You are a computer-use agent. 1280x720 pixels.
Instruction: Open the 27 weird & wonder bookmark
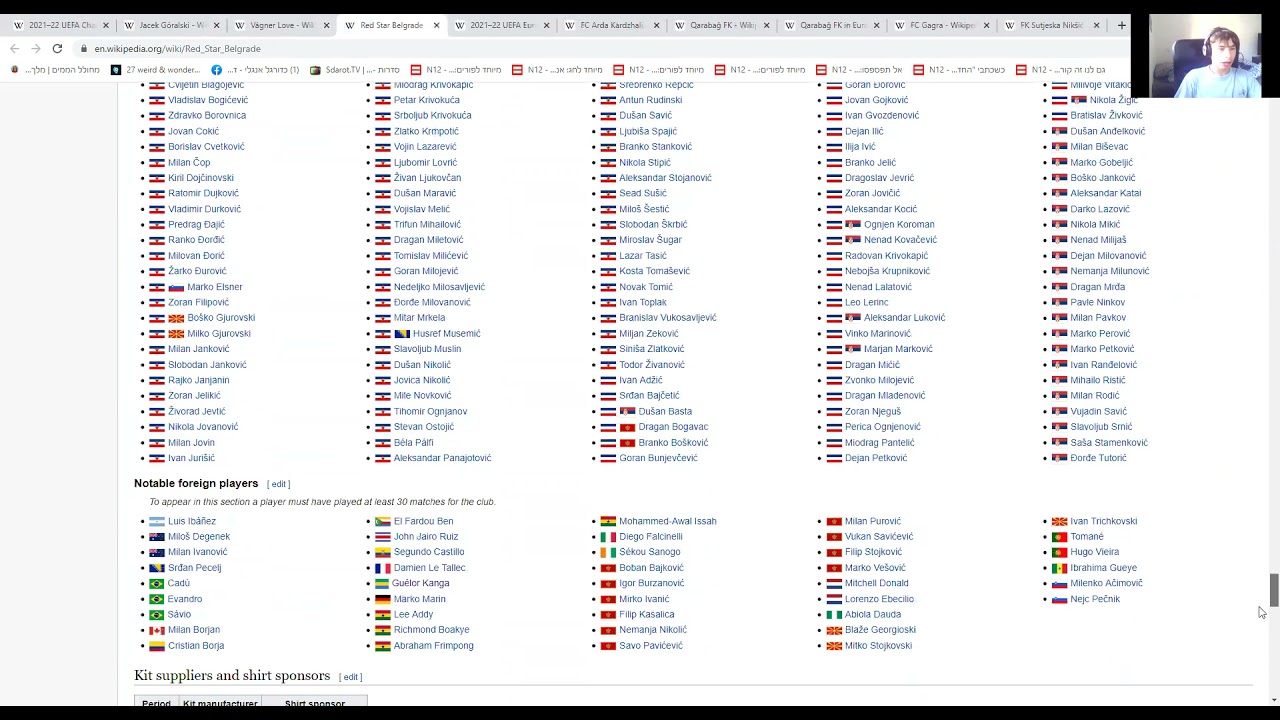pyautogui.click(x=155, y=70)
